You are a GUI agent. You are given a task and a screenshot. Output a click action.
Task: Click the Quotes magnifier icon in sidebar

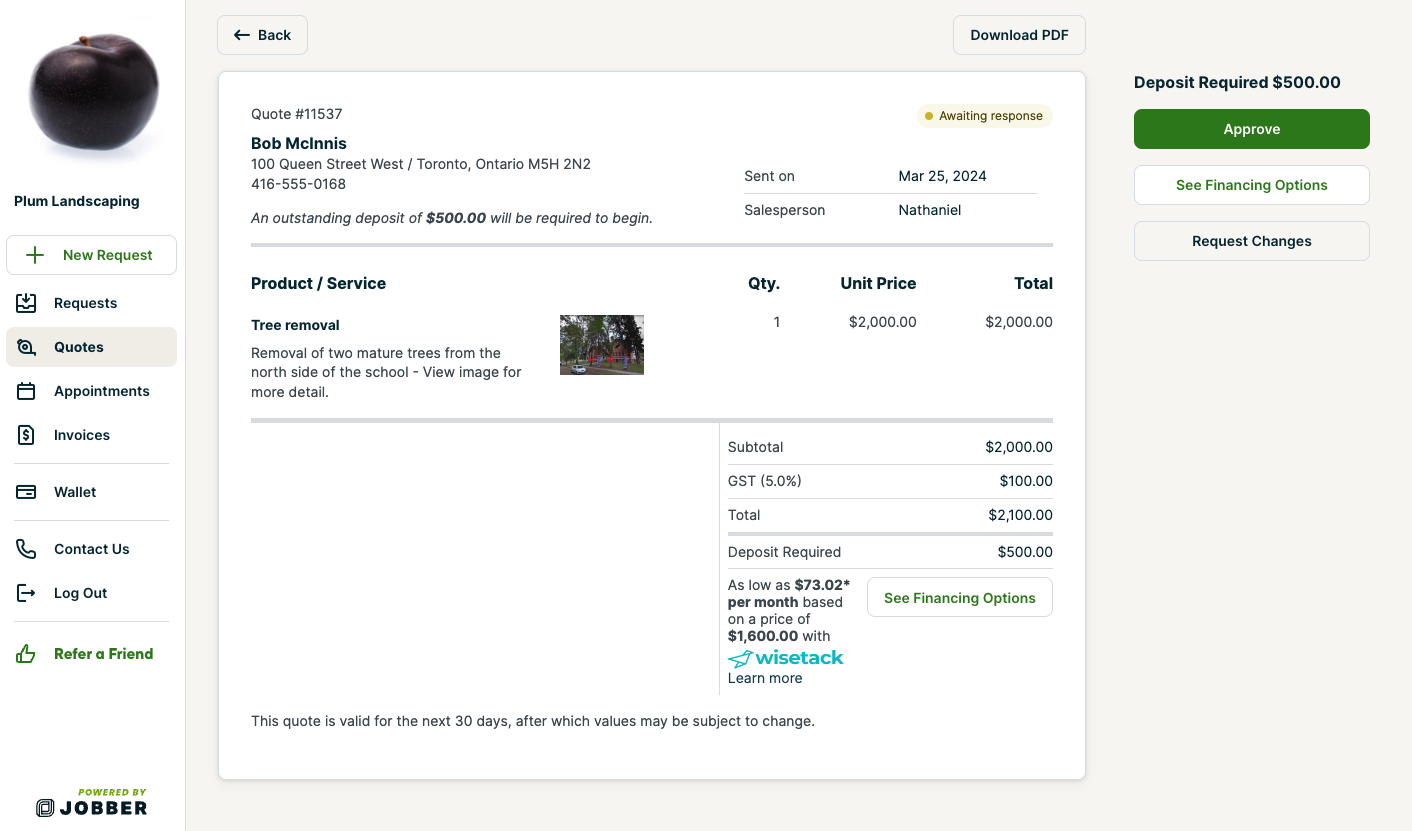27,347
